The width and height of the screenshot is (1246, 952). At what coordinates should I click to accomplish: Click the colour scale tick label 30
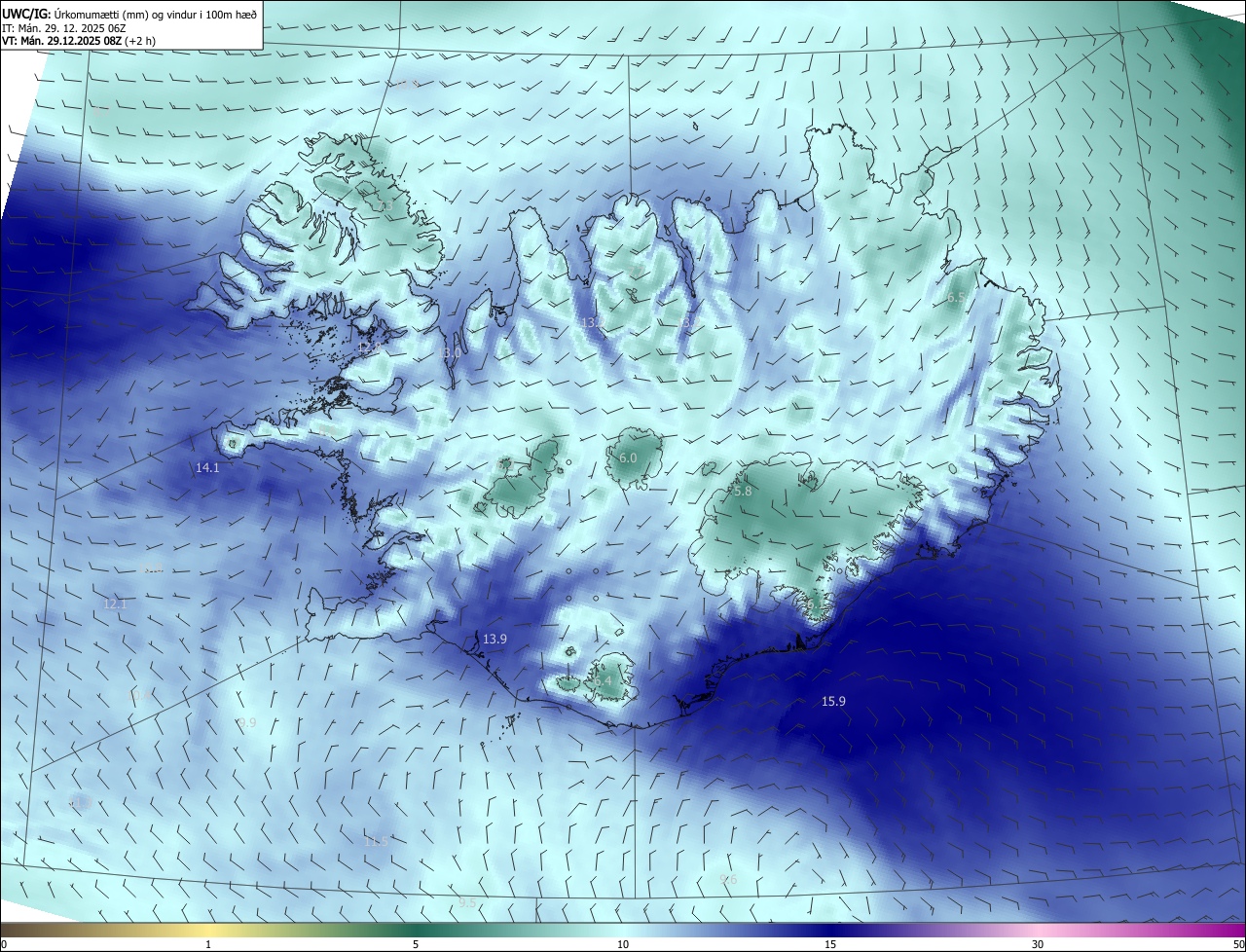pyautogui.click(x=1038, y=944)
